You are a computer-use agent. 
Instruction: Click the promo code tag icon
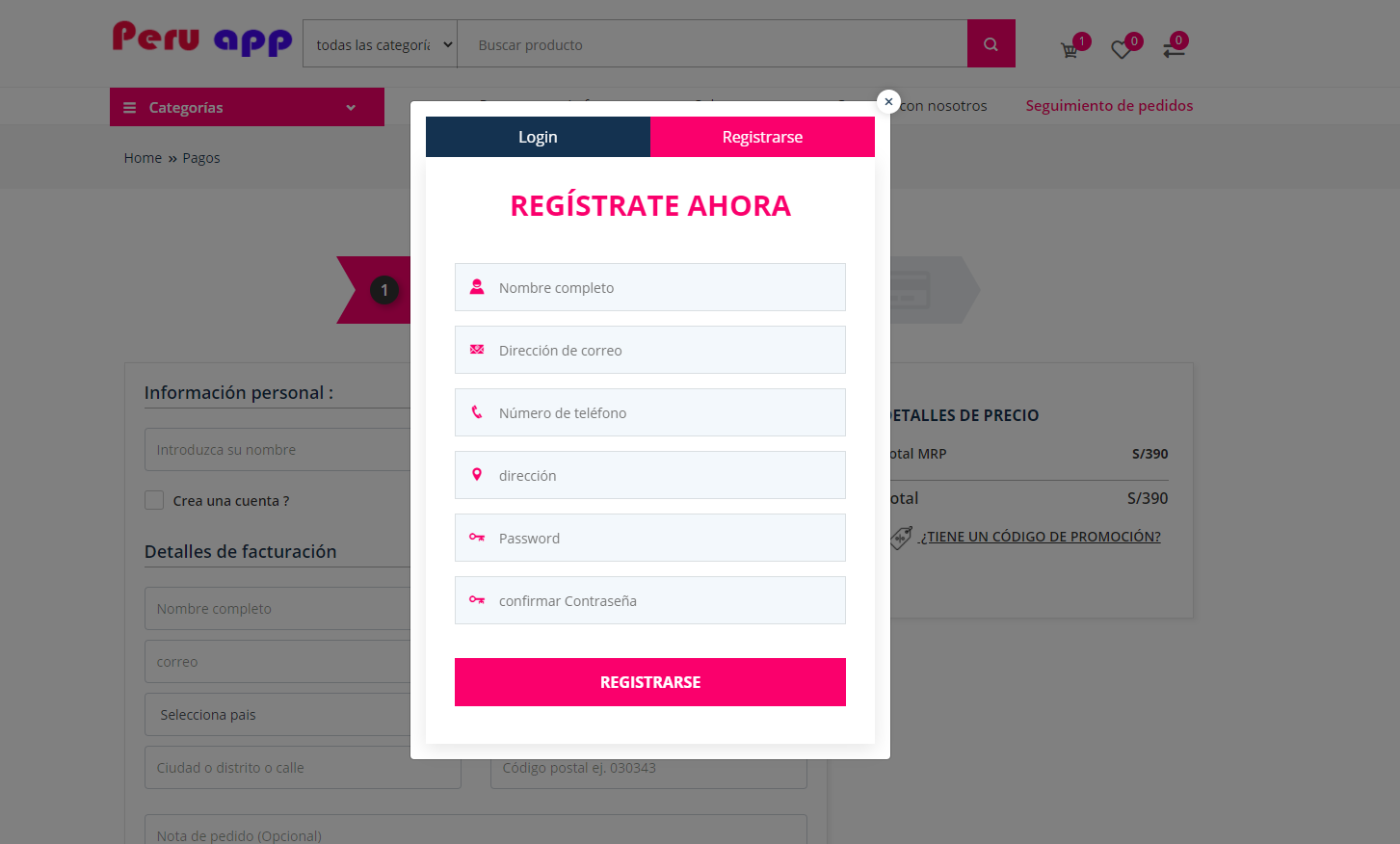click(x=900, y=538)
